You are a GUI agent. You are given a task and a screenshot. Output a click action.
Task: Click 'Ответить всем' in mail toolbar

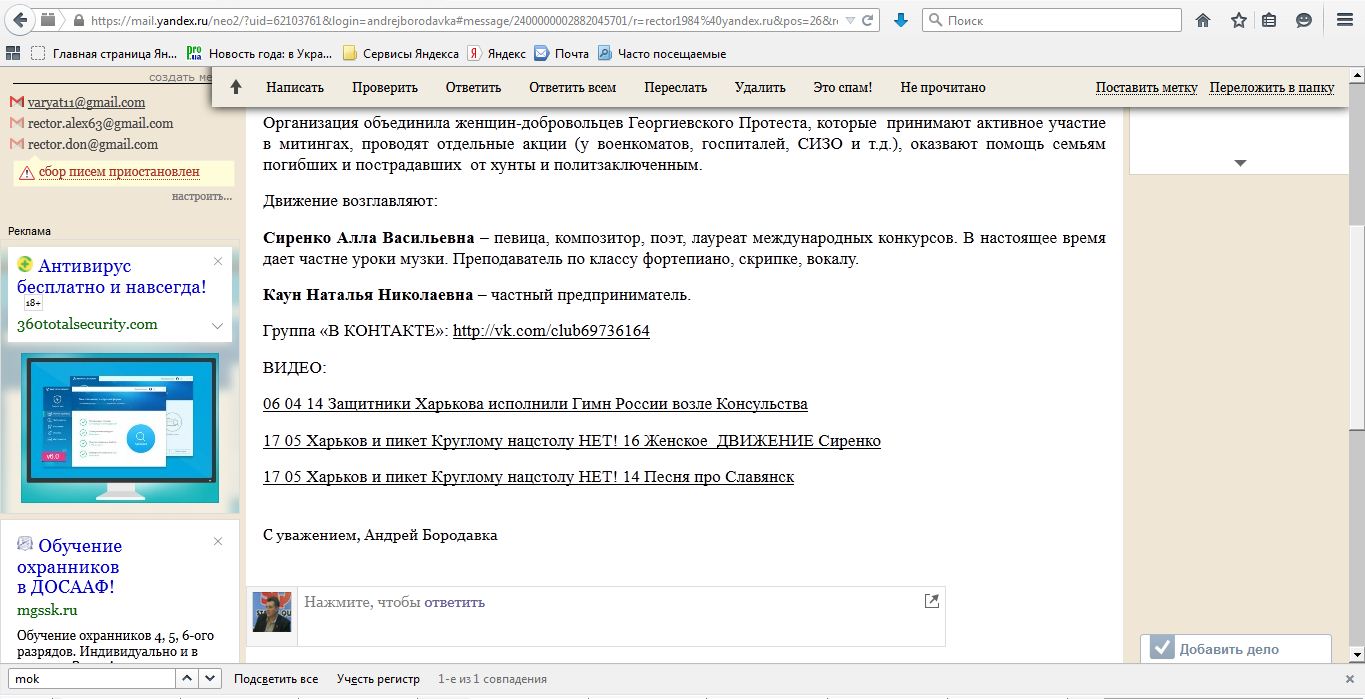click(572, 87)
